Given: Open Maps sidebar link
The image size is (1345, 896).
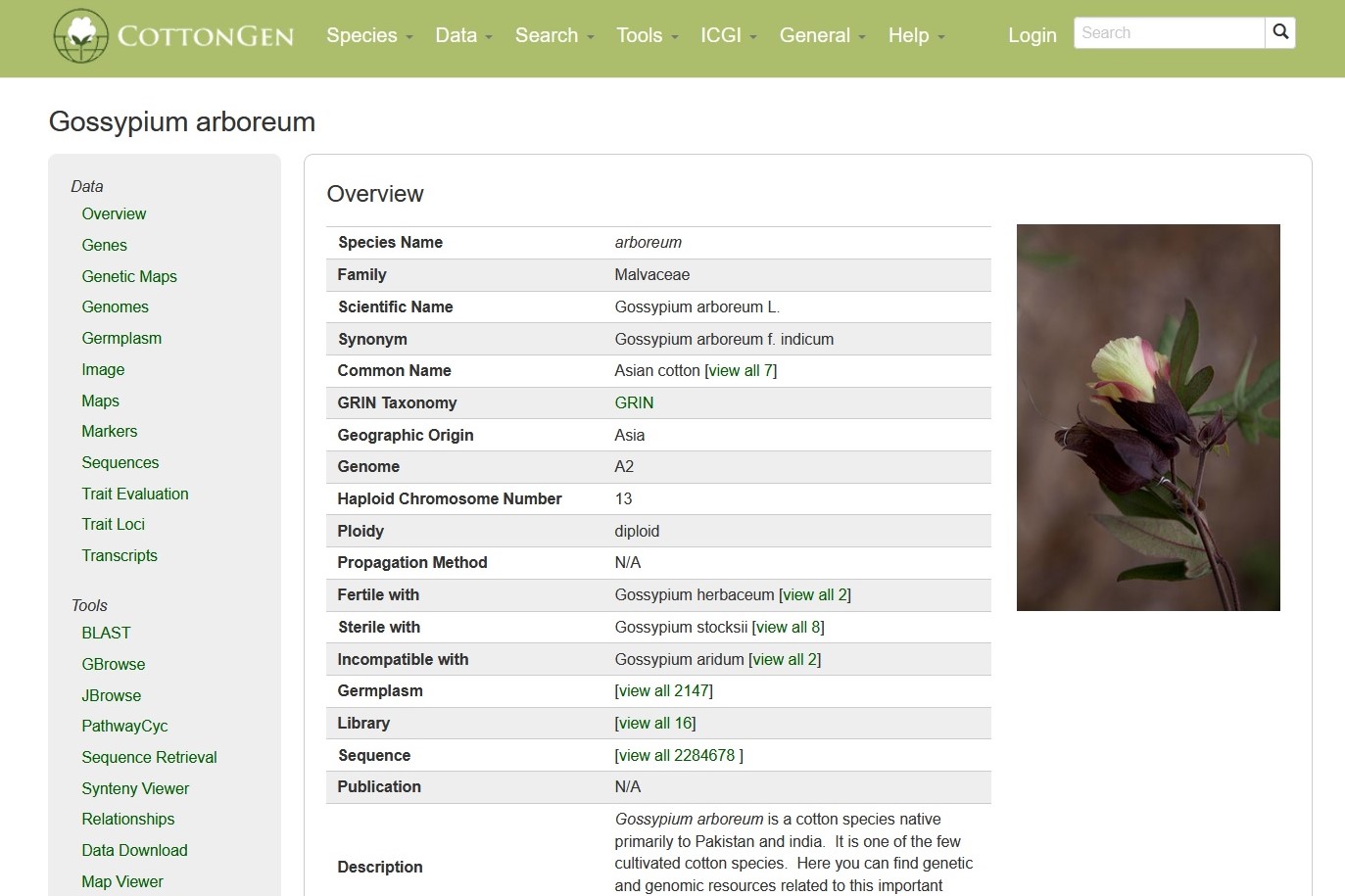Looking at the screenshot, I should pos(100,401).
